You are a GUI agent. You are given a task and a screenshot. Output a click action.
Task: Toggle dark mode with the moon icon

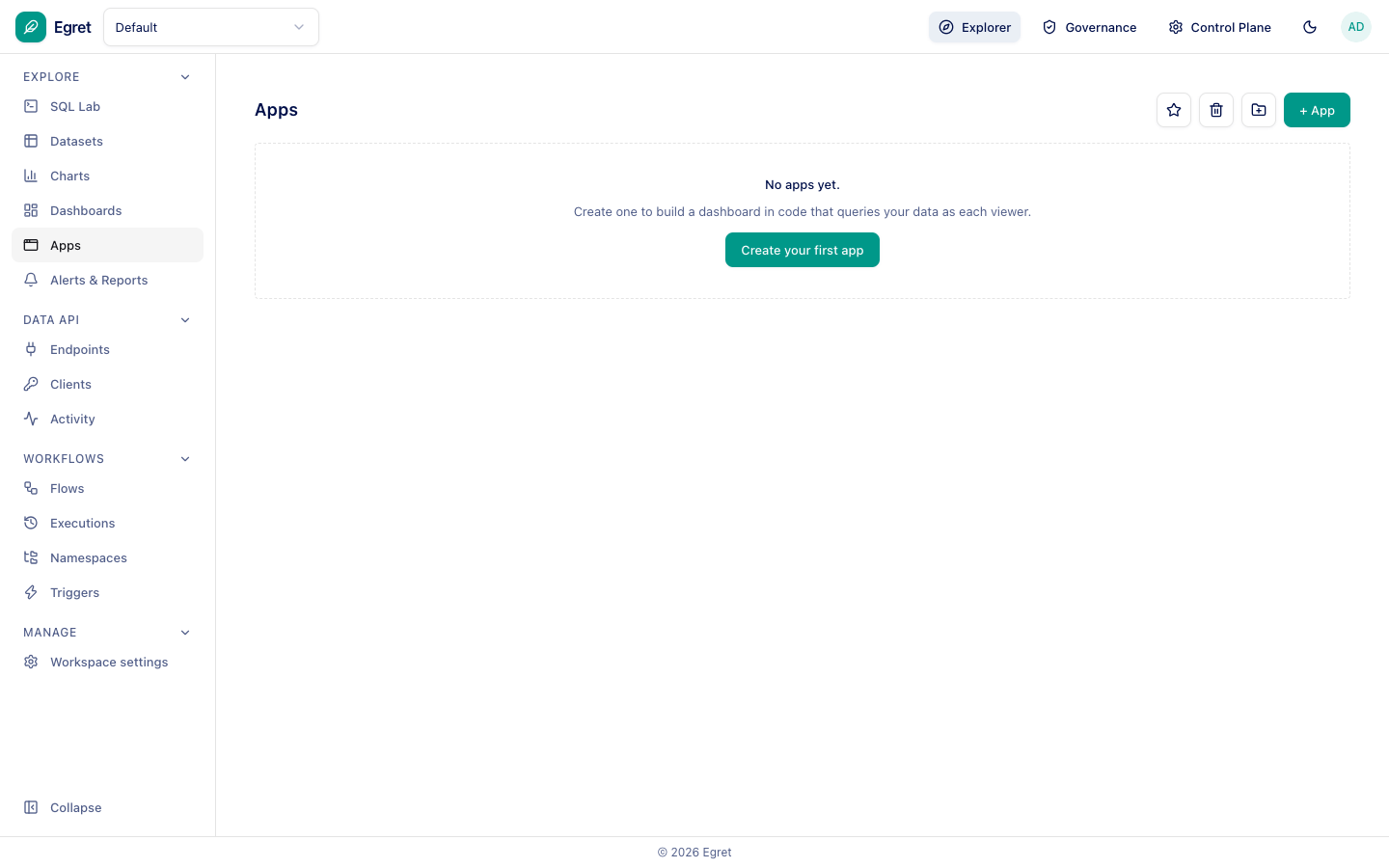1310,27
